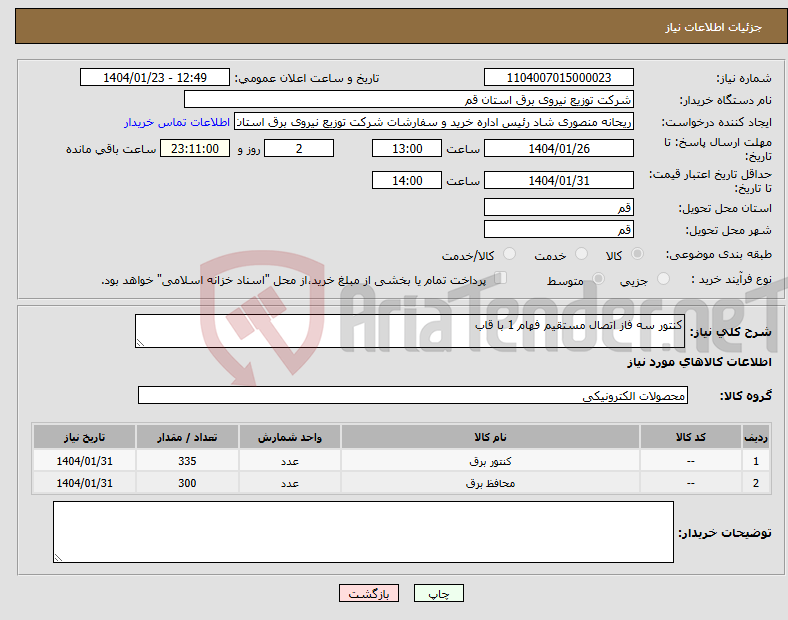Click the نام کالا column header
The width and height of the screenshot is (788, 620).
(x=490, y=437)
